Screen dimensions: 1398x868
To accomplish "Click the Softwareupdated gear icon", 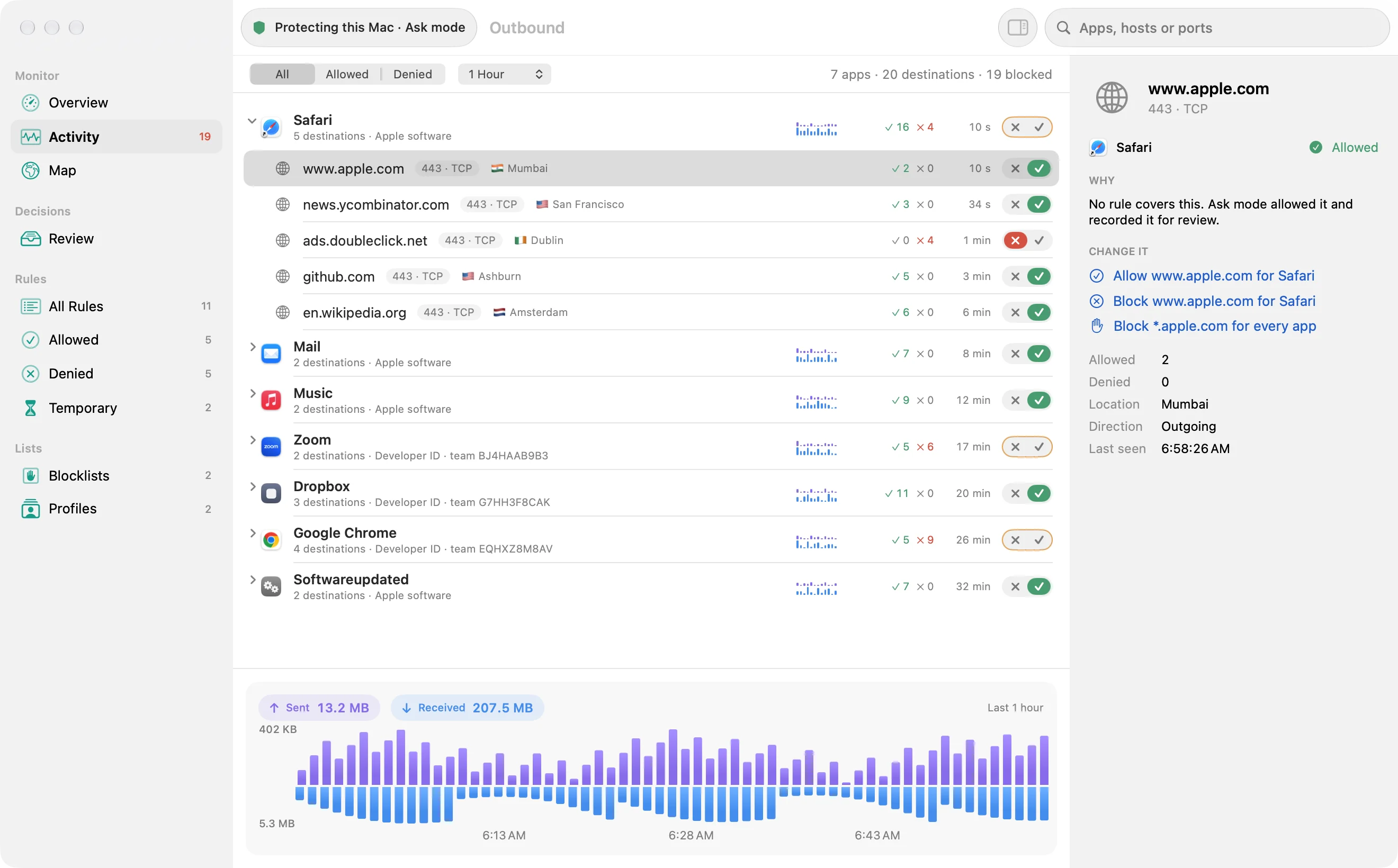I will tap(271, 586).
